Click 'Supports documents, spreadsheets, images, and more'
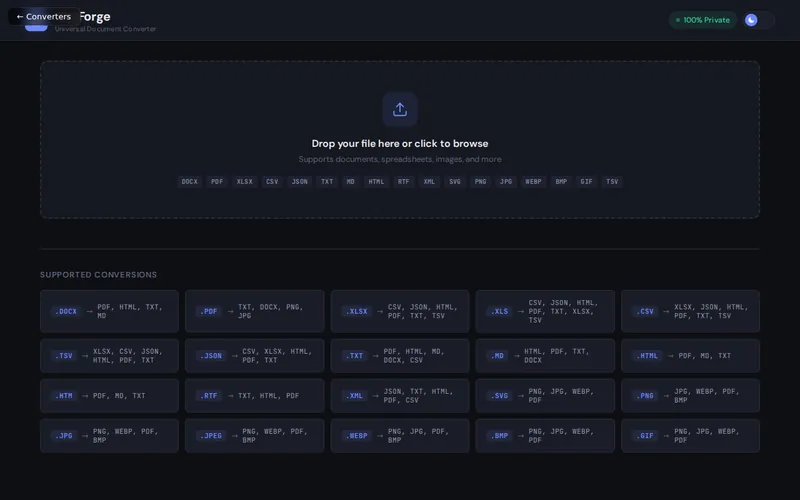Viewport: 800px width, 500px height. (x=399, y=159)
